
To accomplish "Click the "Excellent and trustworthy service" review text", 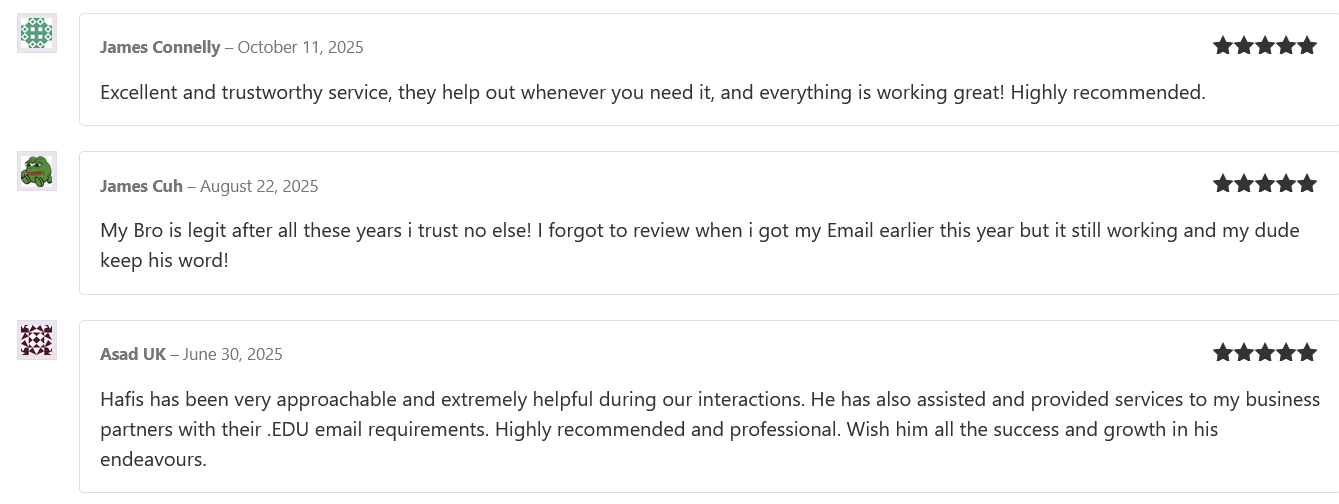I will pos(652,92).
